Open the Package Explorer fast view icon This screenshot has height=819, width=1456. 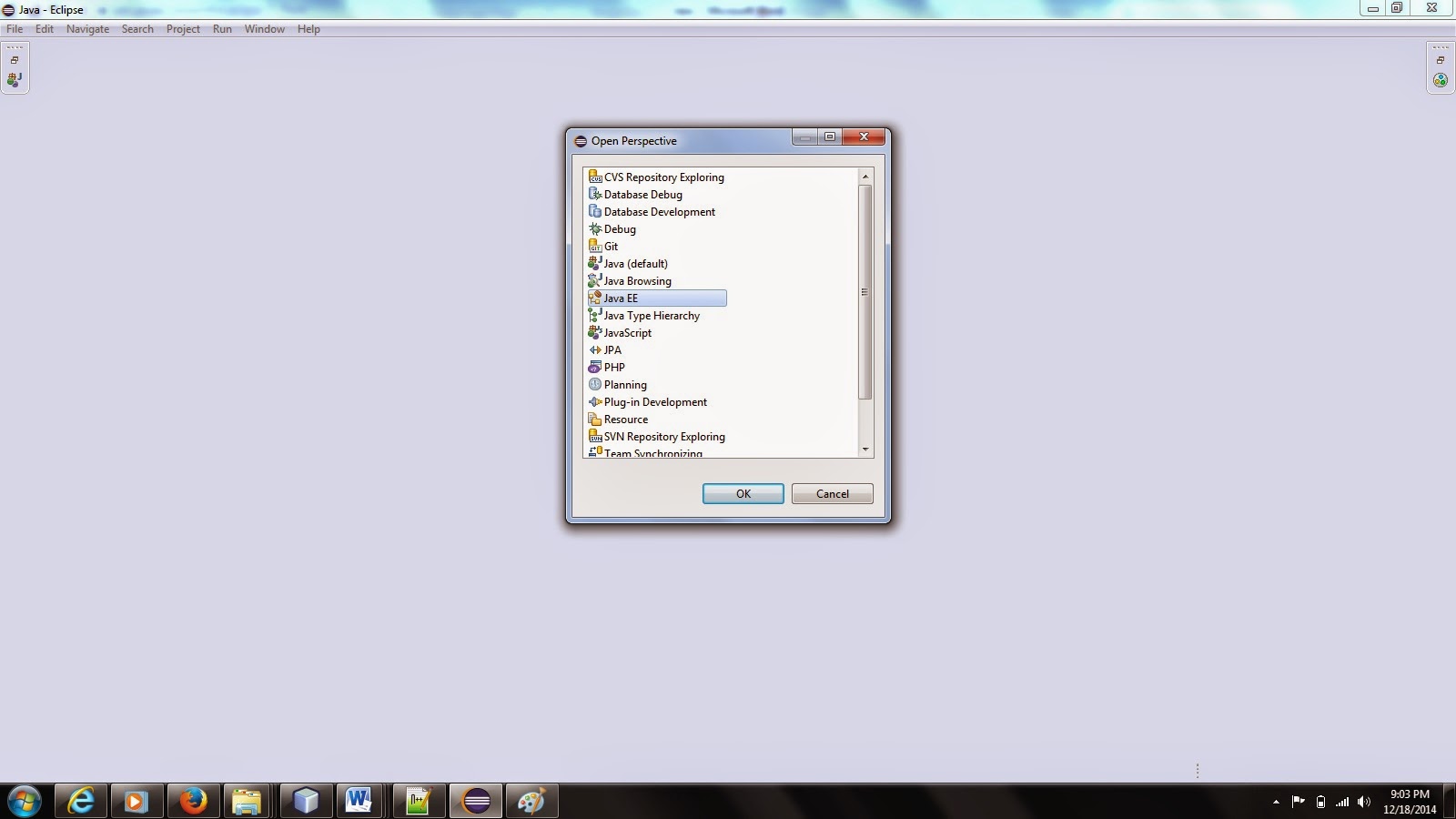click(15, 80)
